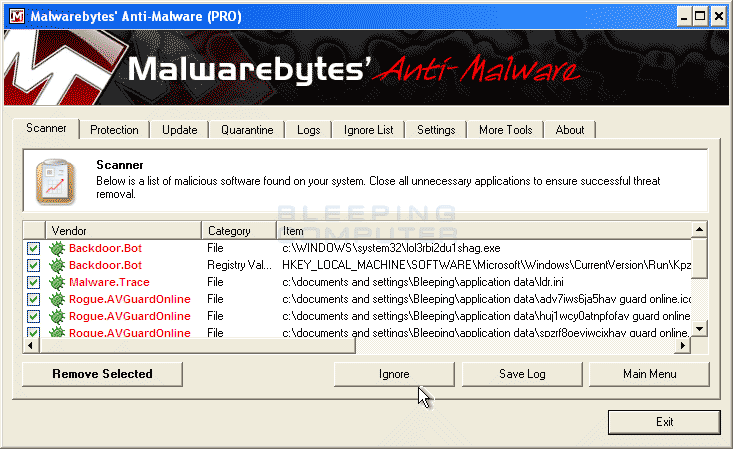Screen dimensions: 733x449
Task: Open the Protection tab
Action: pos(114,130)
